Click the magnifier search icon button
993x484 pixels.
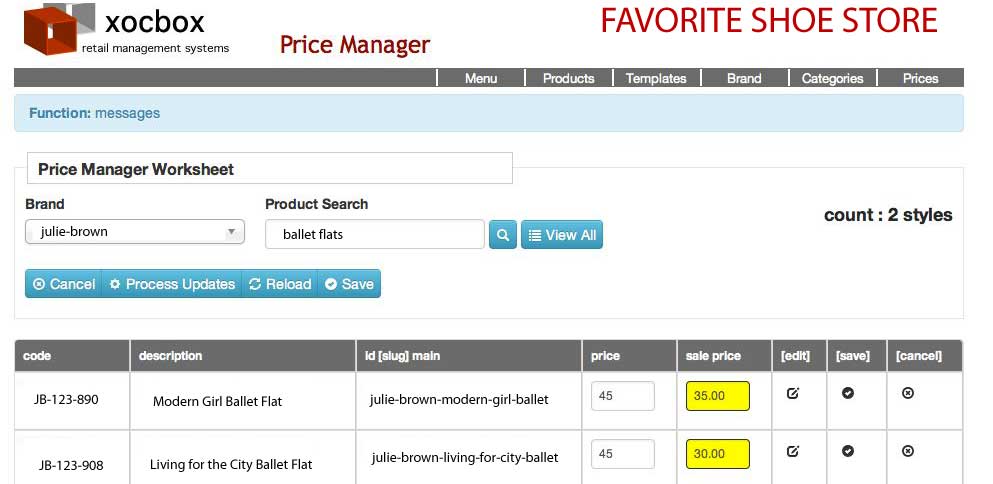tap(502, 235)
